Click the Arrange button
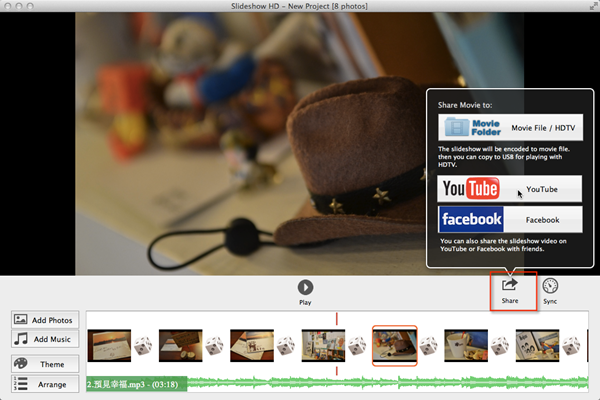 pyautogui.click(x=45, y=384)
